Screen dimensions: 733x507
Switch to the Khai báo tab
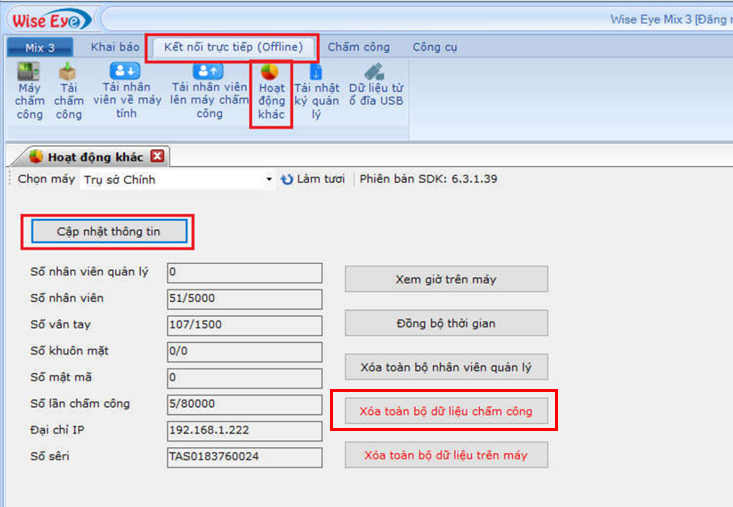point(115,47)
